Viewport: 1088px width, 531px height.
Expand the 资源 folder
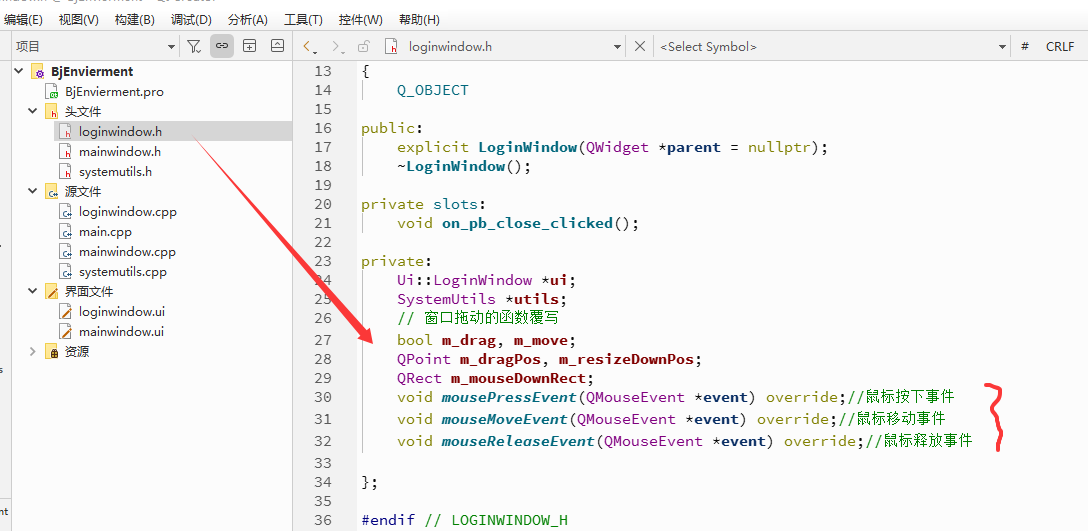[x=33, y=351]
